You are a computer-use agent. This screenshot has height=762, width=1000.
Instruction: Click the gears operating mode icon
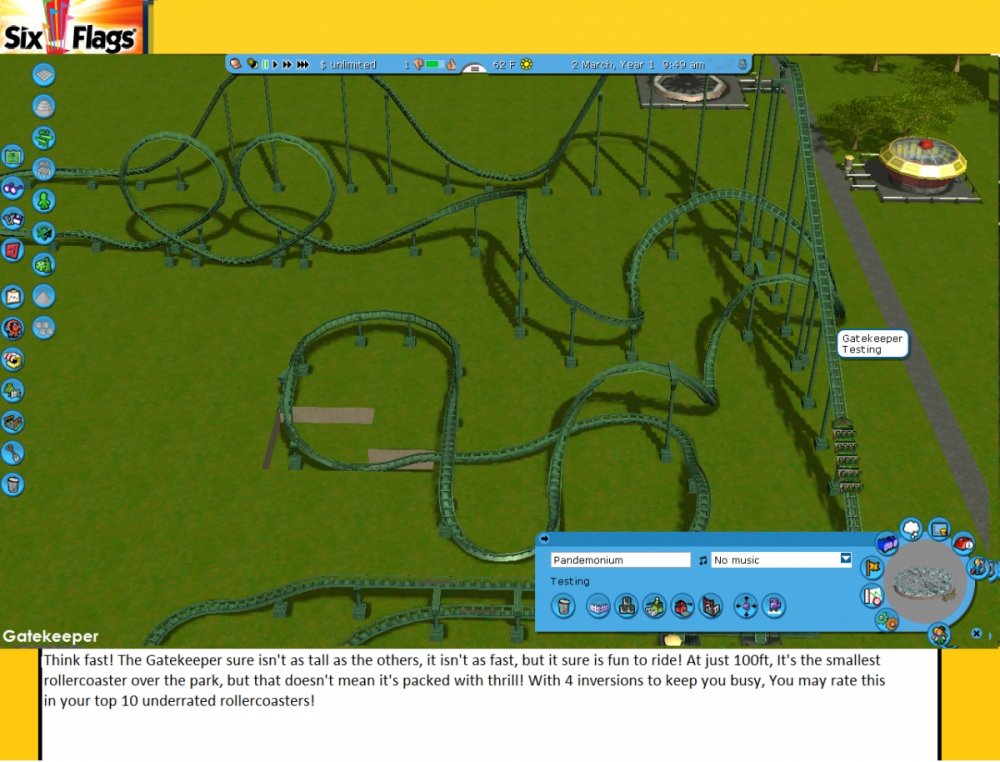(x=886, y=620)
